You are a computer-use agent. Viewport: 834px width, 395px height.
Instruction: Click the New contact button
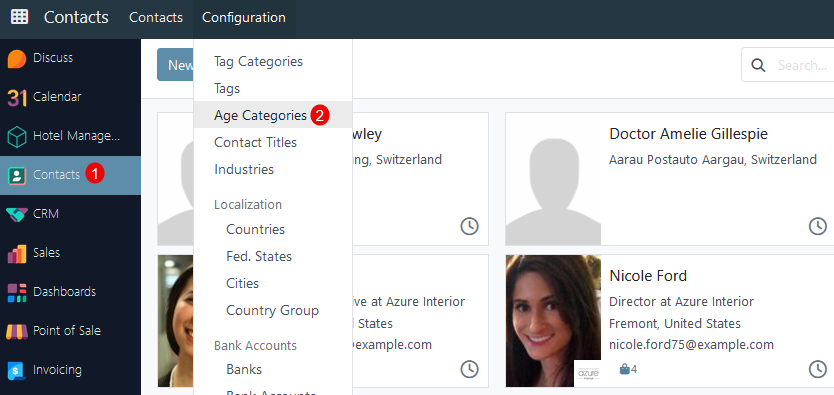coord(176,65)
